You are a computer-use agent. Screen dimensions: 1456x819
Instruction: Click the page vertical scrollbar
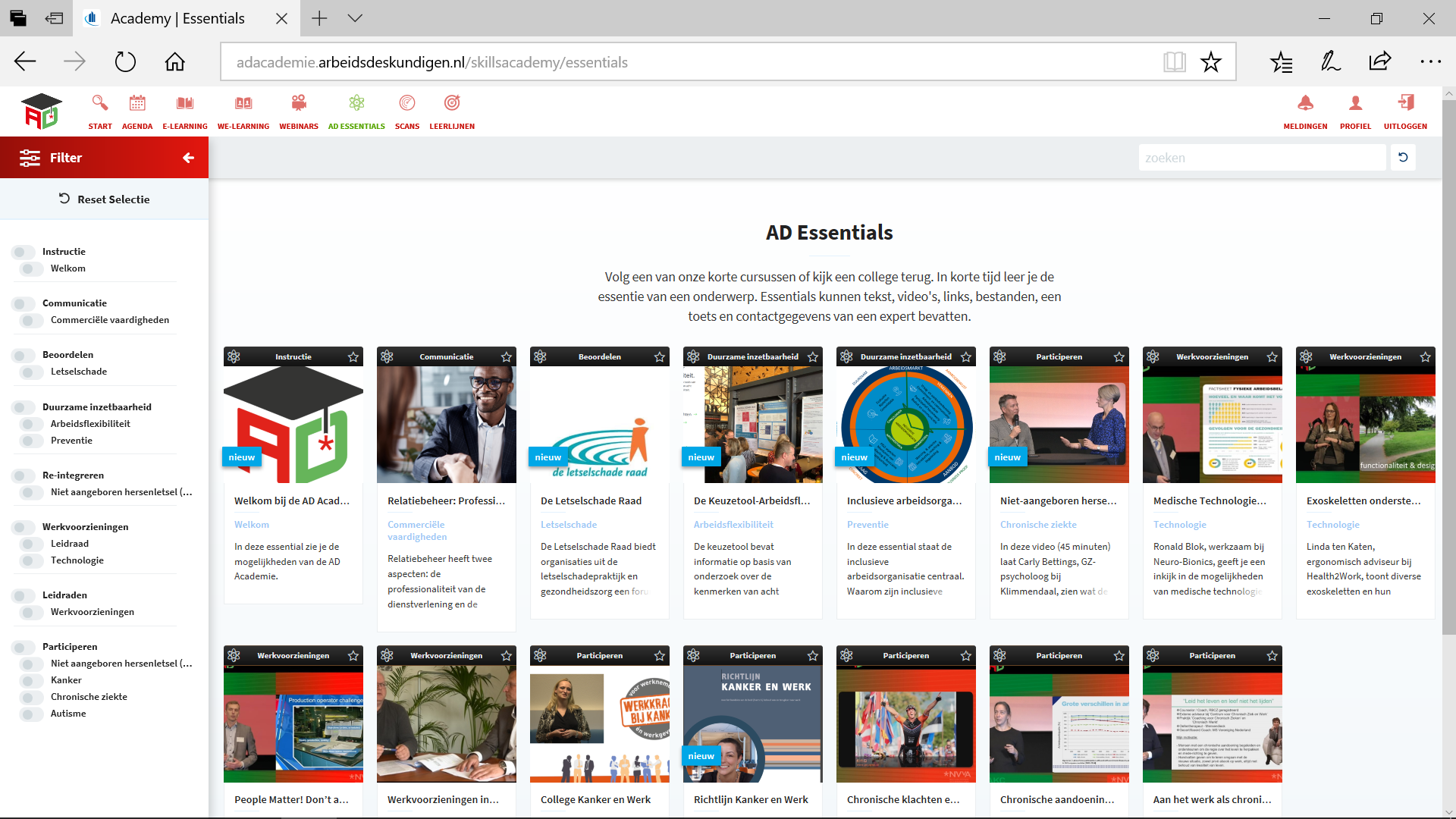pyautogui.click(x=1448, y=364)
